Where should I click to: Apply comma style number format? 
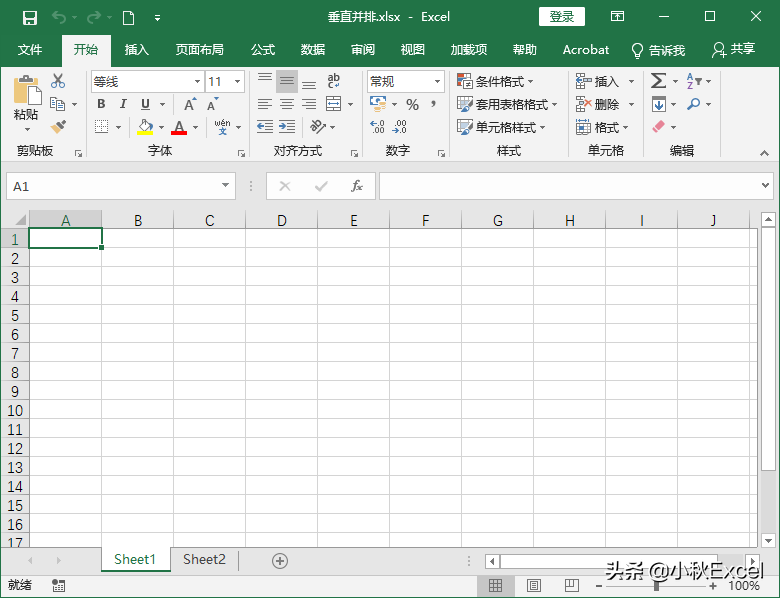pyautogui.click(x=433, y=104)
